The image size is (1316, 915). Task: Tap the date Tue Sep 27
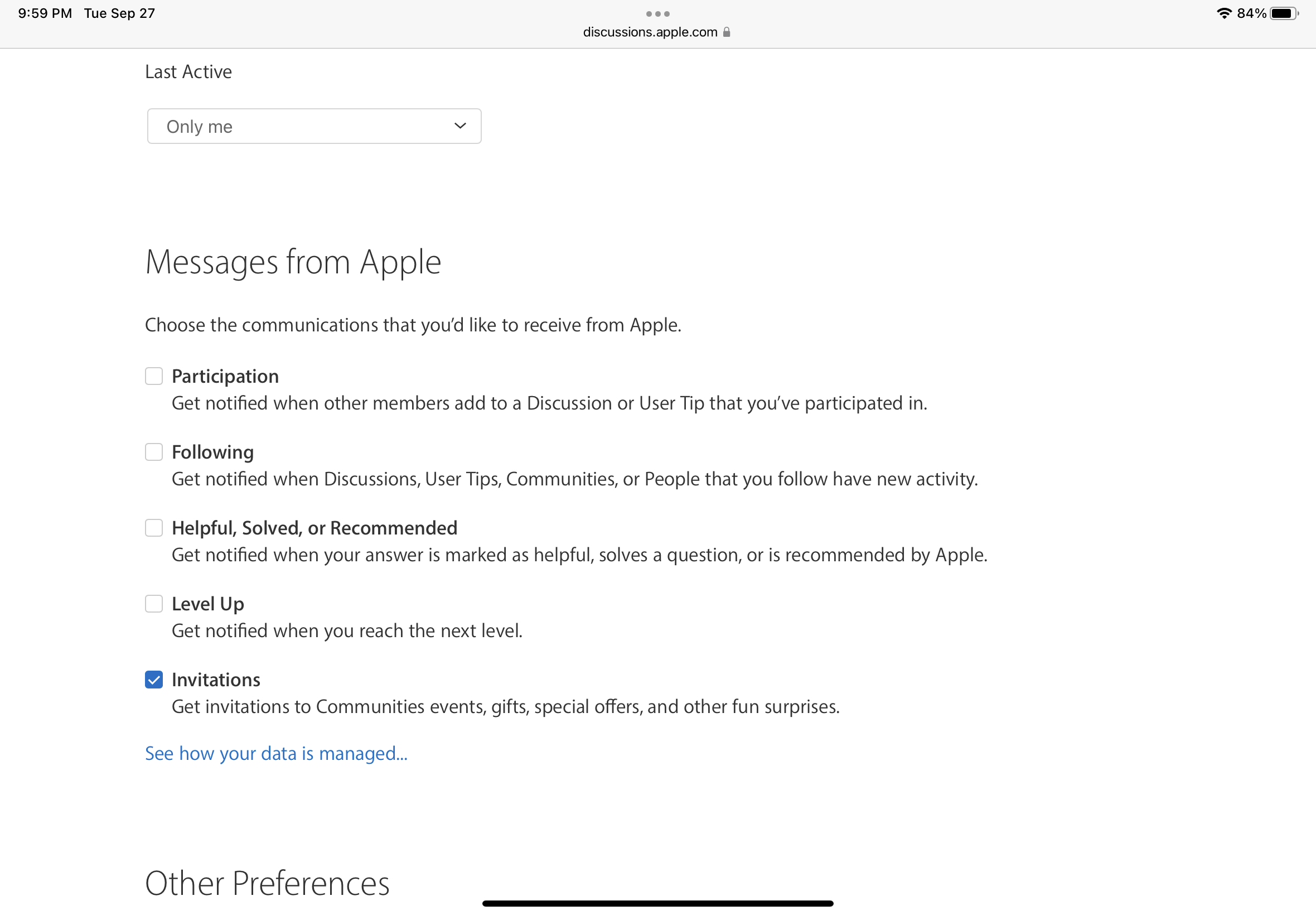(x=120, y=13)
